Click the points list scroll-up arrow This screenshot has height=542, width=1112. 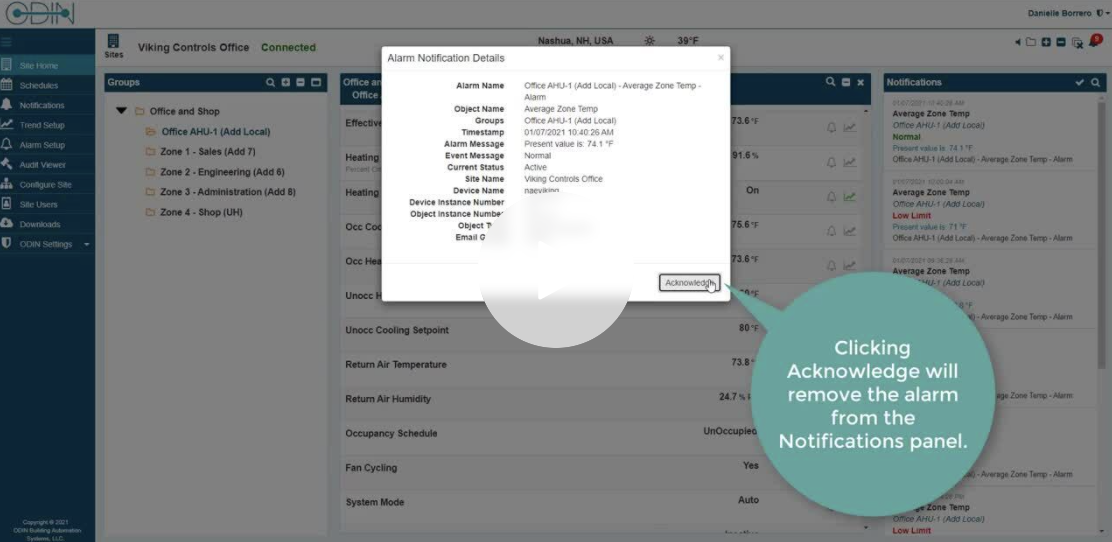point(865,111)
